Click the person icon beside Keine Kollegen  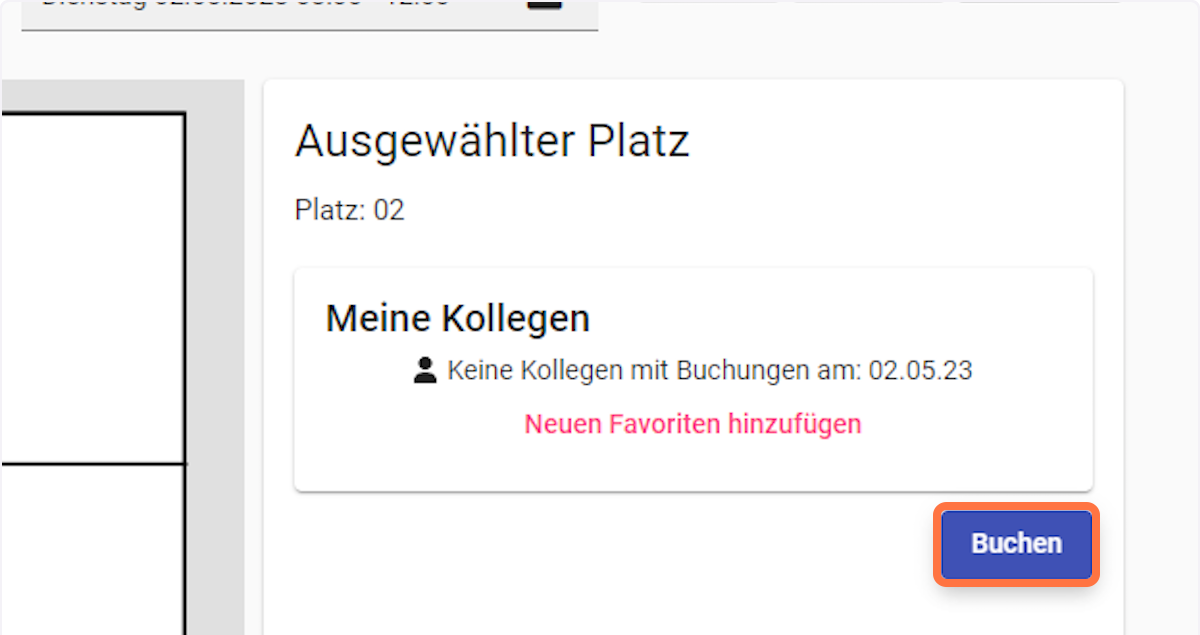(425, 372)
